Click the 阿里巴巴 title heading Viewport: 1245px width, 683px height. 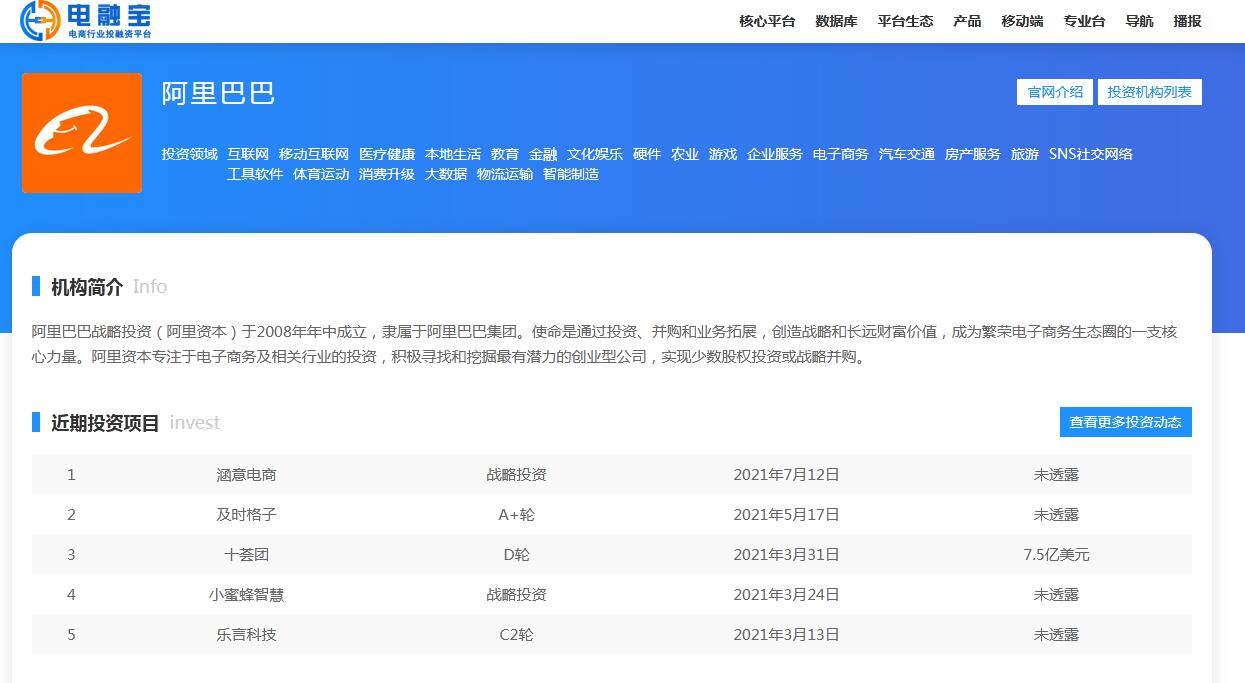[x=218, y=93]
